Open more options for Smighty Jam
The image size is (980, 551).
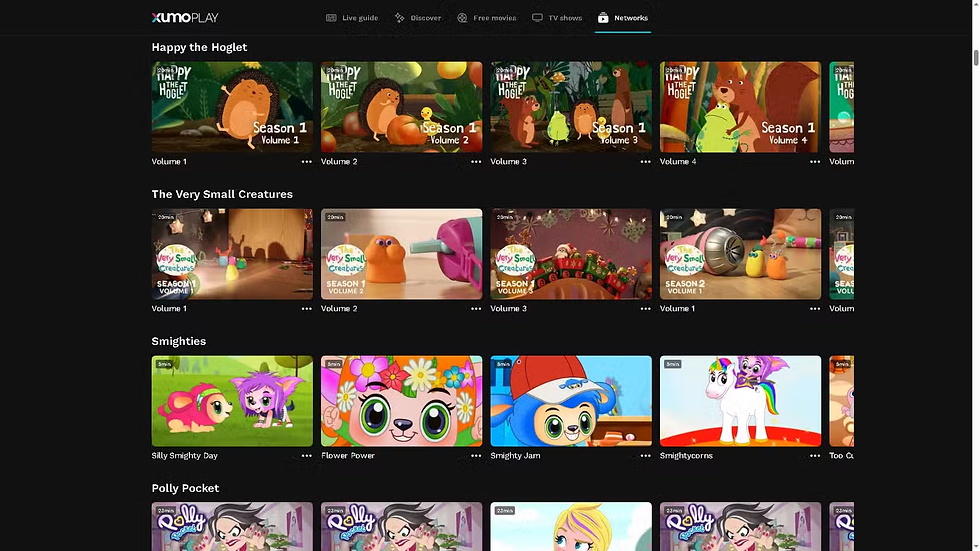pos(645,456)
